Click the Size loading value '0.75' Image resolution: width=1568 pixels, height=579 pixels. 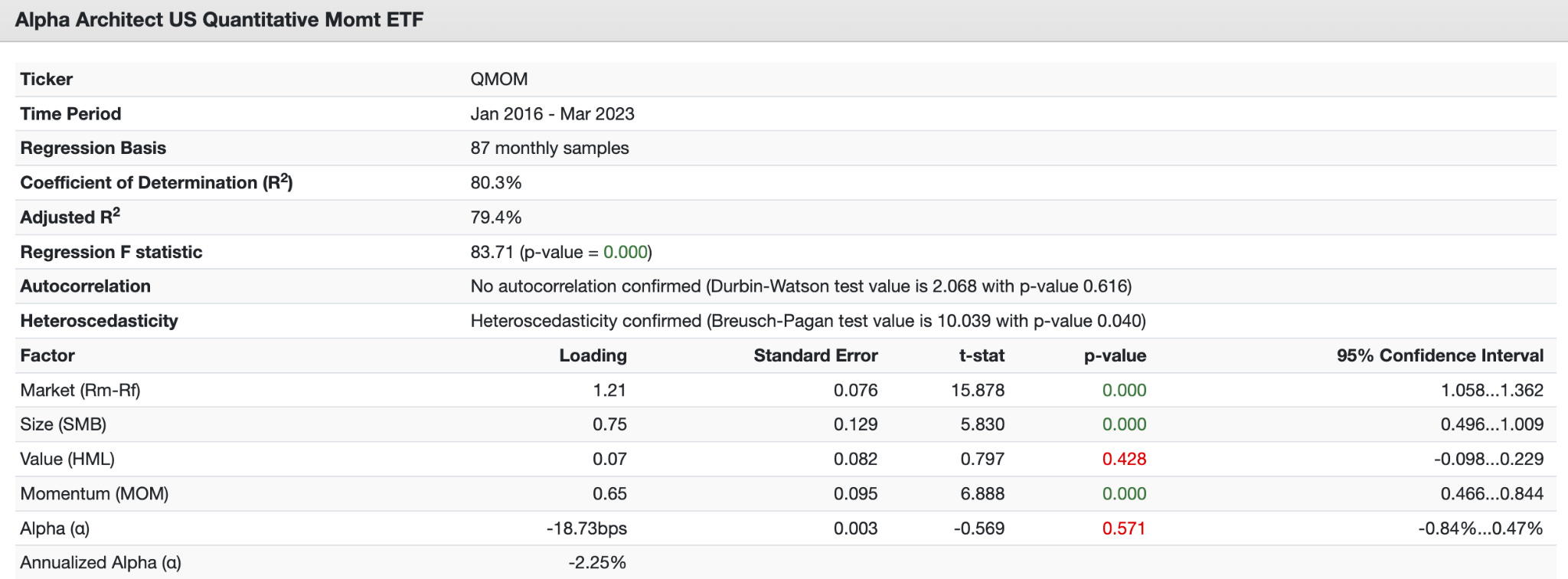pos(609,425)
